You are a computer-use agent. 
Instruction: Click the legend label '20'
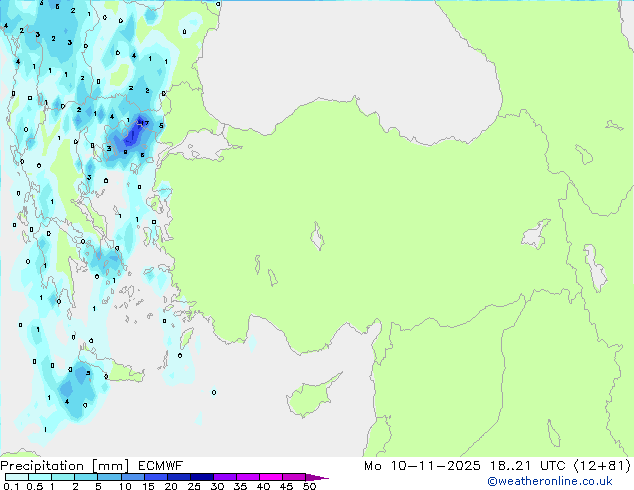pyautogui.click(x=171, y=486)
